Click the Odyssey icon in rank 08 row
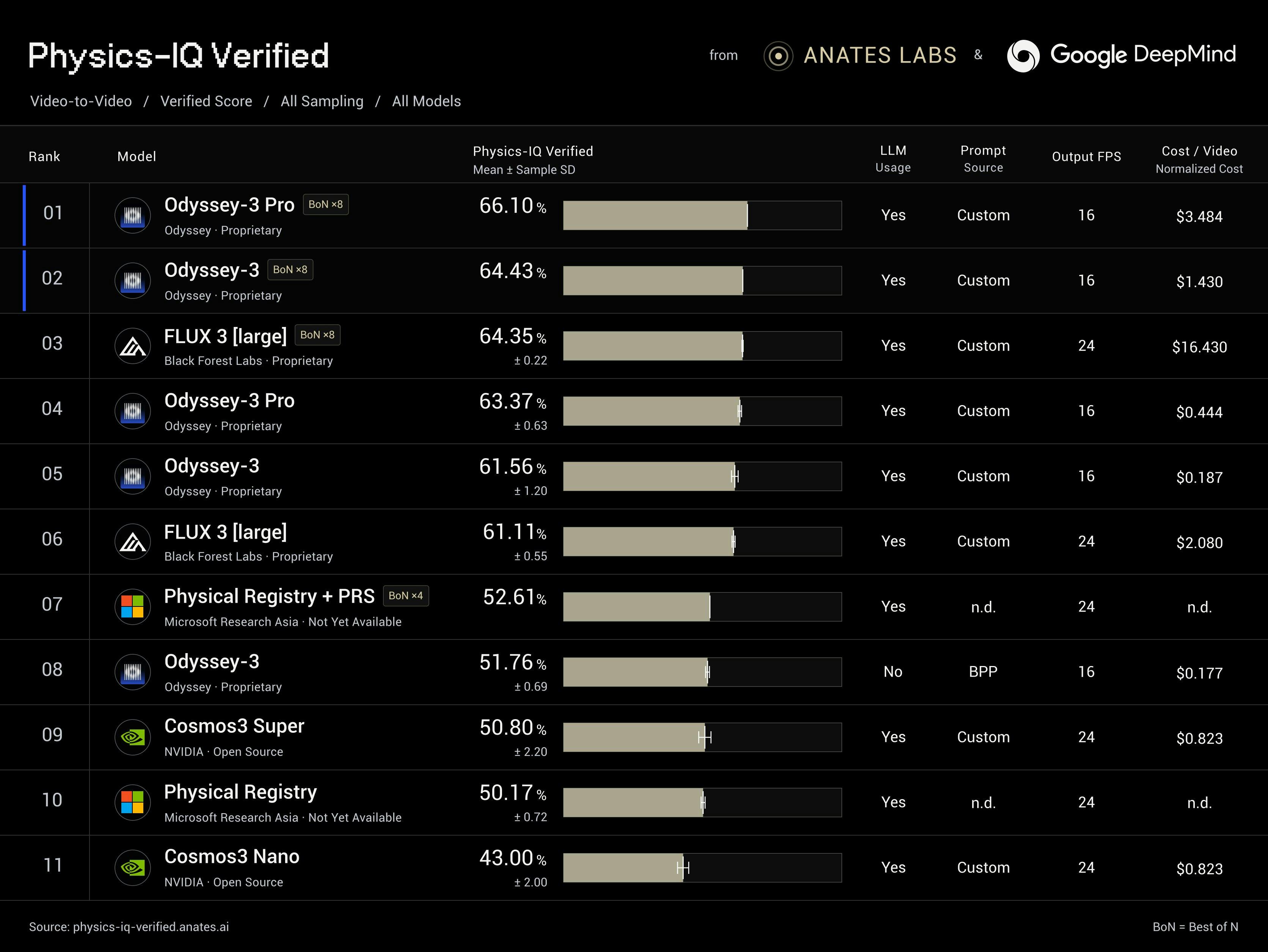The image size is (1268, 952). click(x=133, y=672)
